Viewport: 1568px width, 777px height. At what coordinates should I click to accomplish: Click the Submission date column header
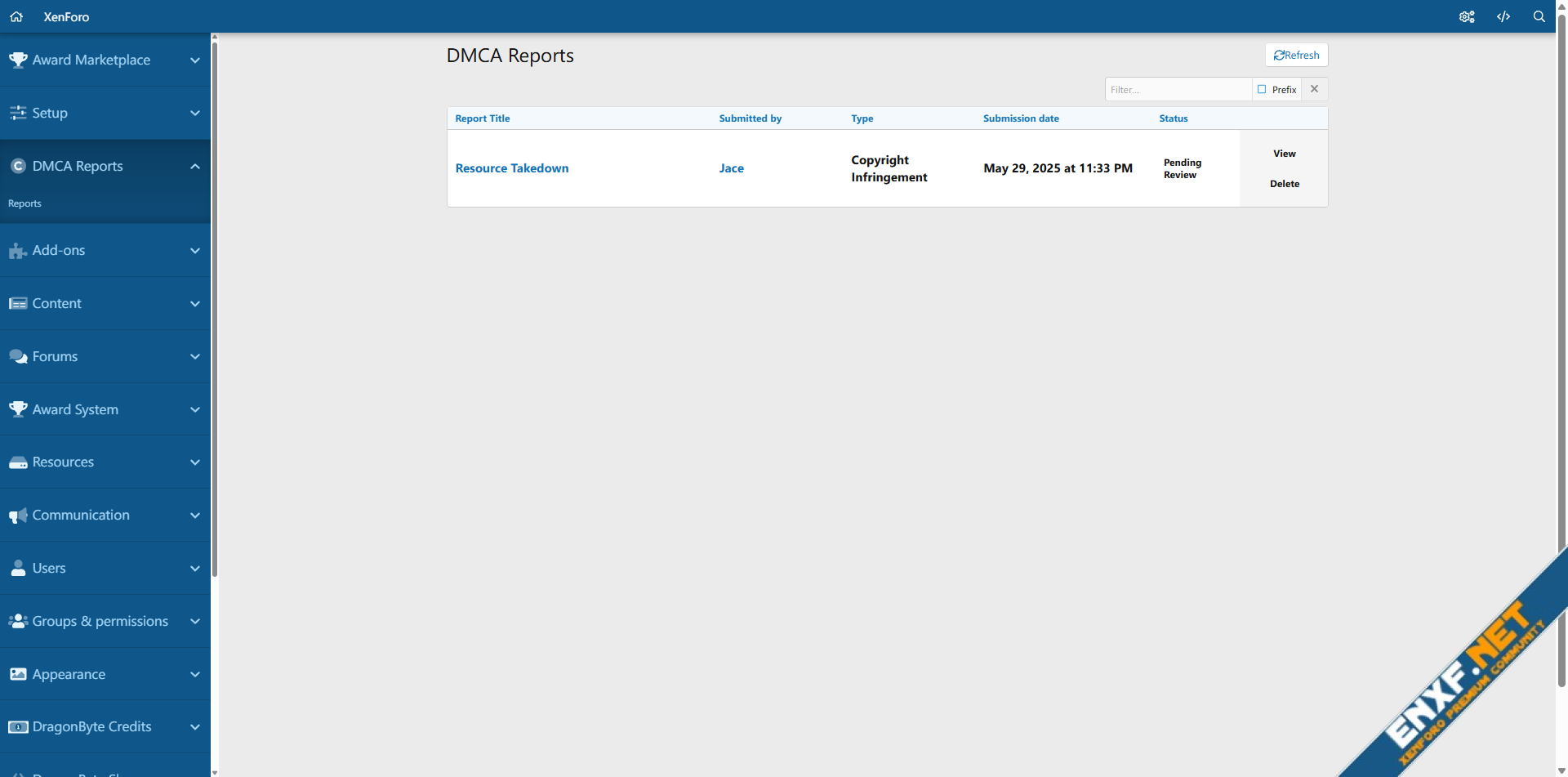click(x=1021, y=118)
